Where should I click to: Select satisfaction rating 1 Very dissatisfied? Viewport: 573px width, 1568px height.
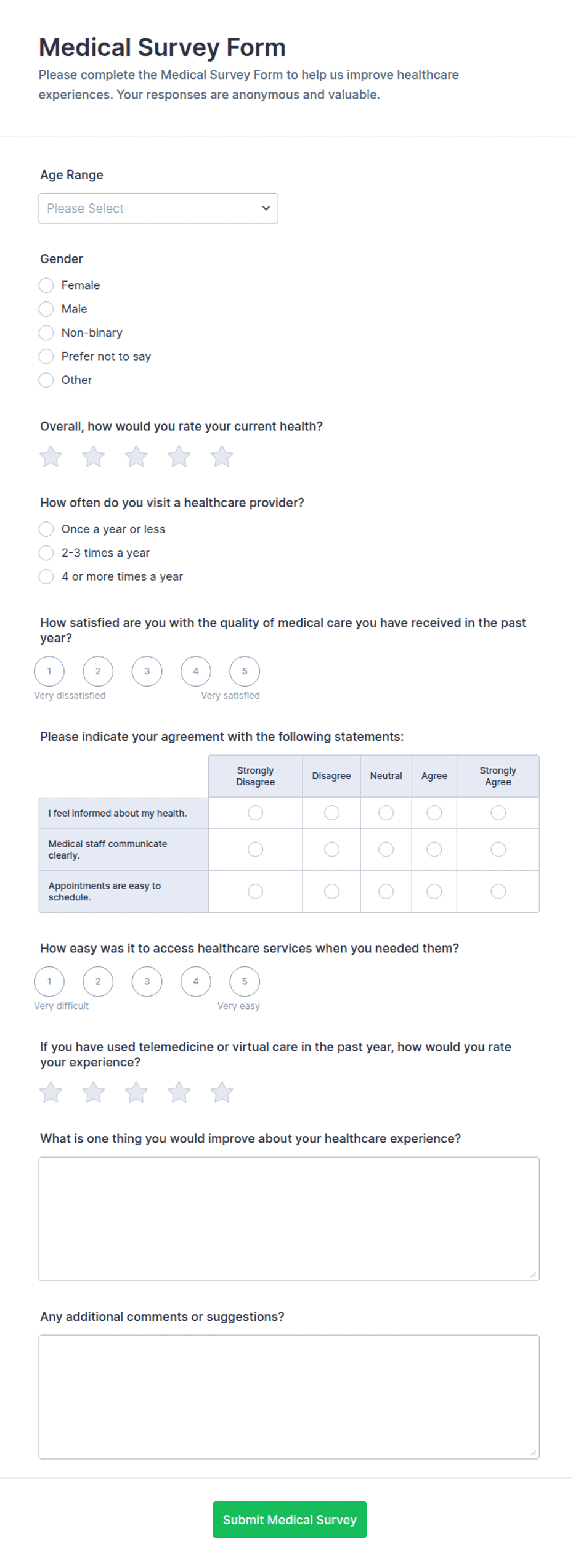[49, 671]
